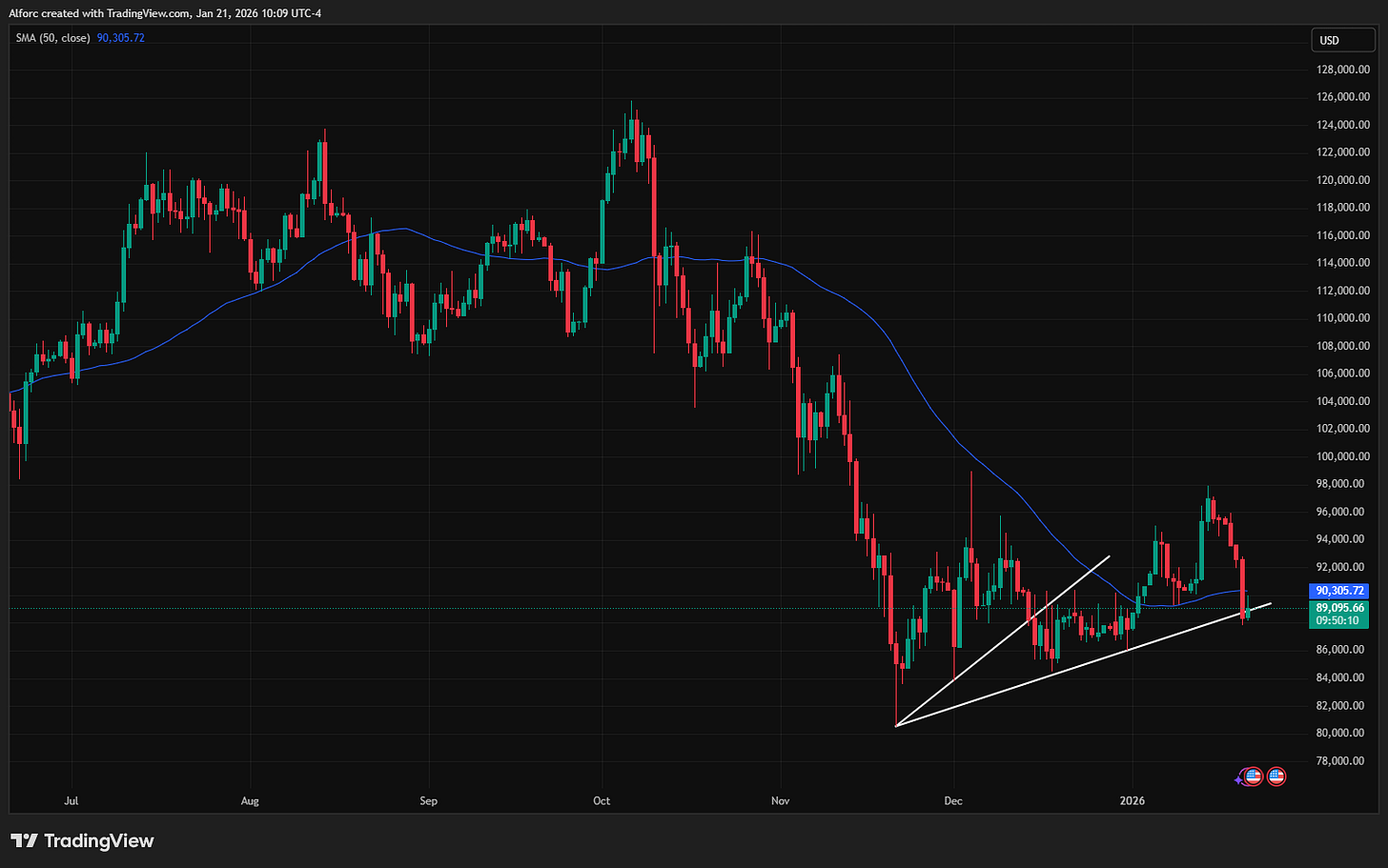Click the 120,000.00 price axis label

pyautogui.click(x=1343, y=180)
